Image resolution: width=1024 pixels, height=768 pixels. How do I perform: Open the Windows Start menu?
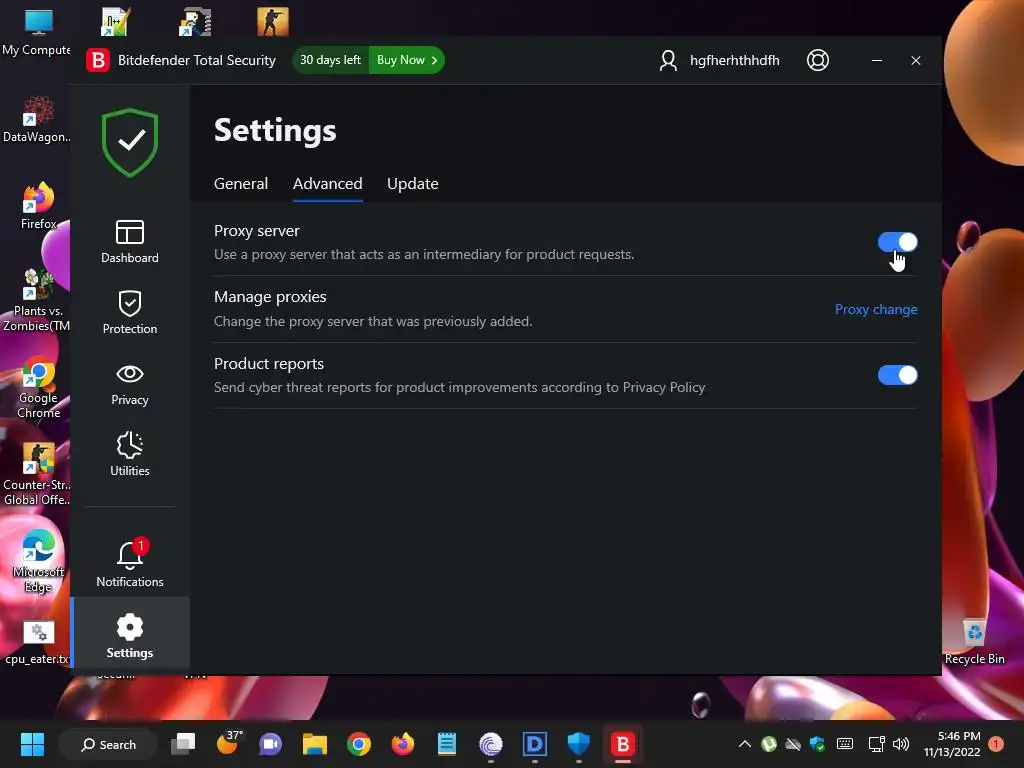tap(32, 744)
